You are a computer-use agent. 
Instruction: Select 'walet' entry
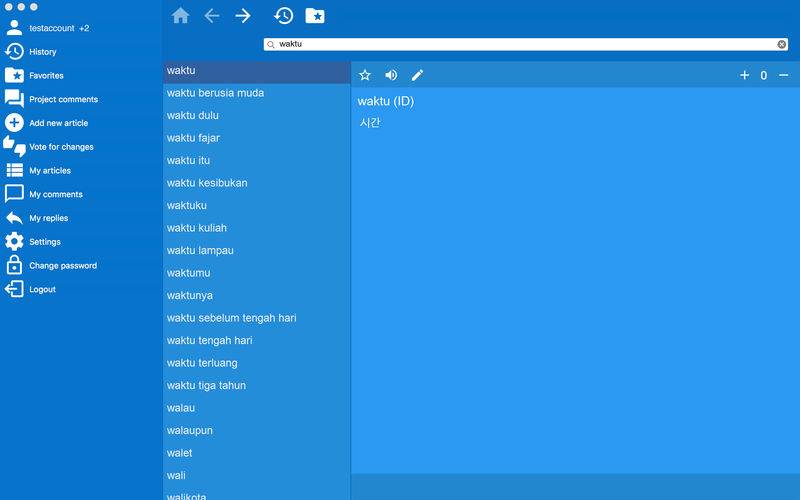(257, 452)
